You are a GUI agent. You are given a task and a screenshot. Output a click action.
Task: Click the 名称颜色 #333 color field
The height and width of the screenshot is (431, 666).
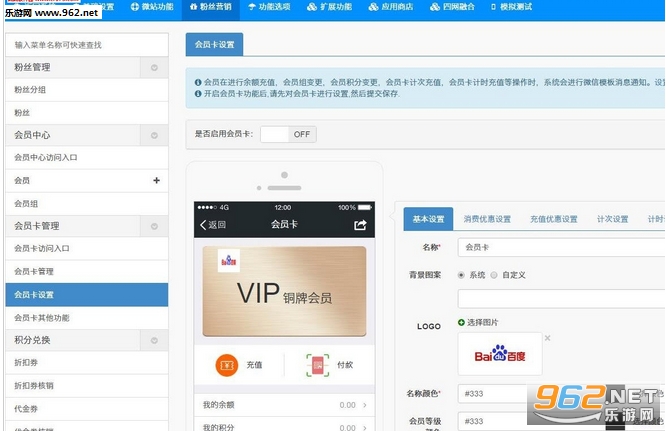[x=493, y=394]
